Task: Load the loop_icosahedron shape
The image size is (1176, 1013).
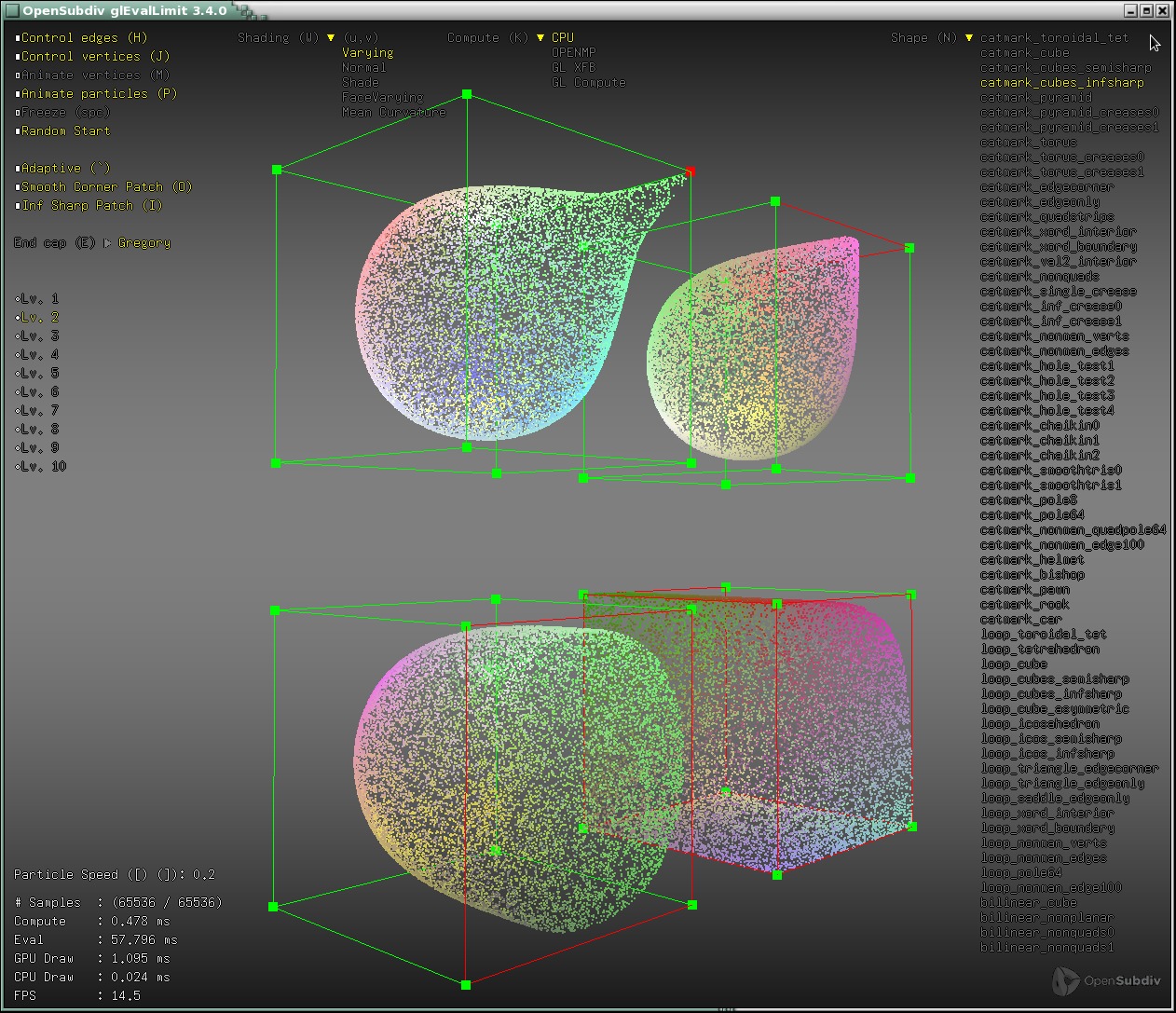Action: 1040,724
